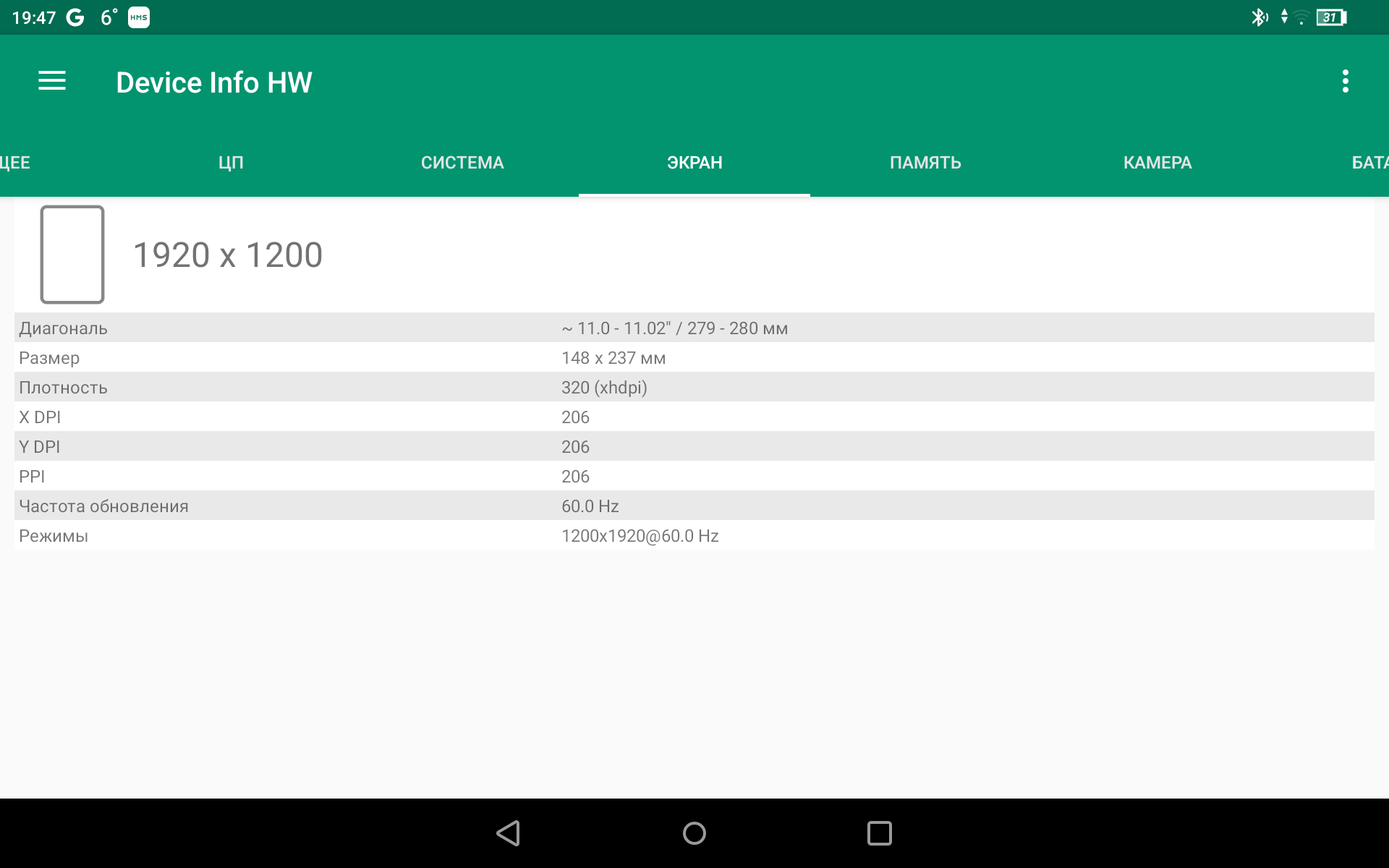Tap the Android home circle button
The height and width of the screenshot is (868, 1389).
coord(694,833)
